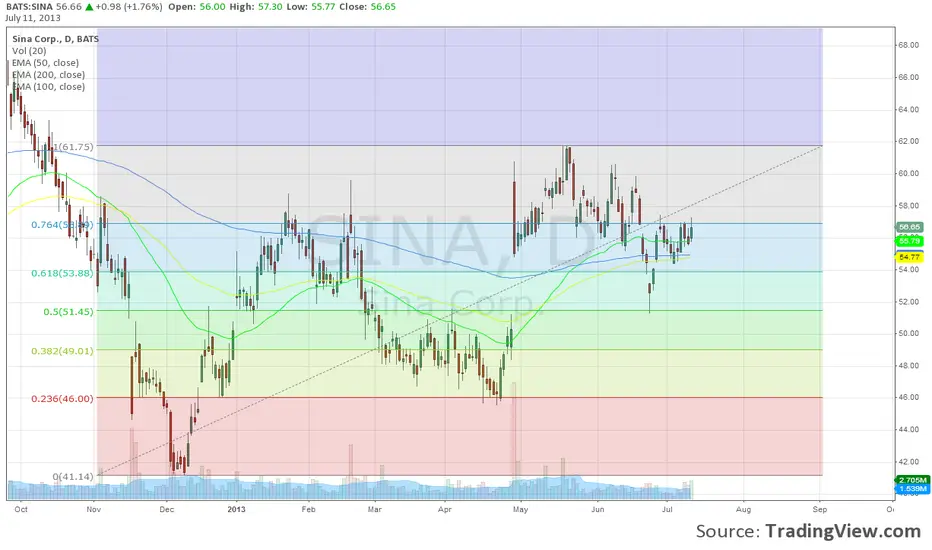Click the bright green 55.79 EMA price tag
The height and width of the screenshot is (550, 932).
point(909,241)
